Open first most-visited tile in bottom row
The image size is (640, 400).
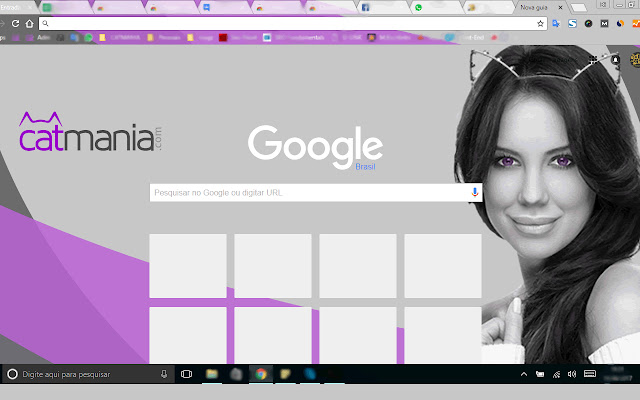[188, 335]
